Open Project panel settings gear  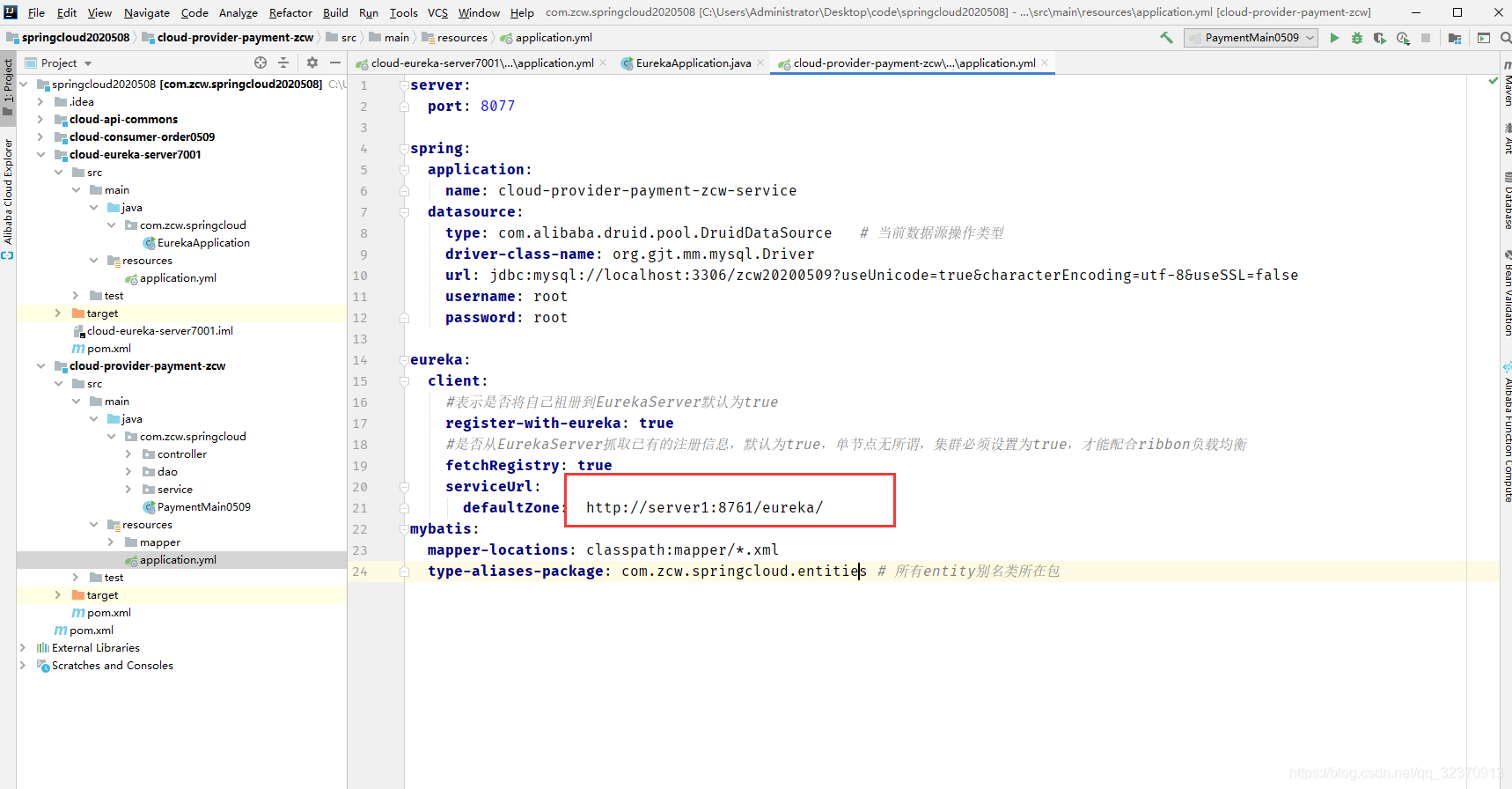tap(312, 63)
